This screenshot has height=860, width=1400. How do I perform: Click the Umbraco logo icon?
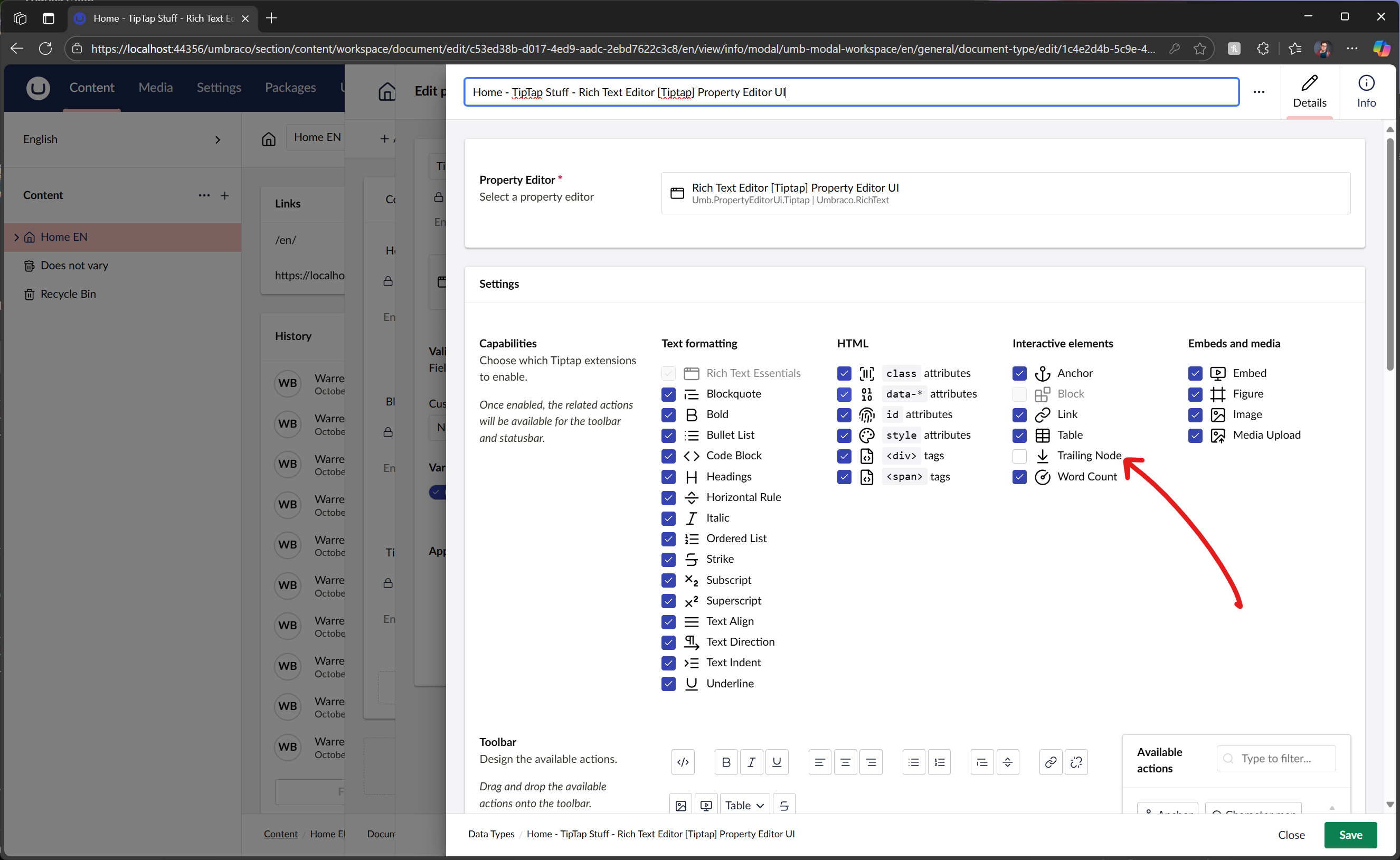click(x=38, y=88)
